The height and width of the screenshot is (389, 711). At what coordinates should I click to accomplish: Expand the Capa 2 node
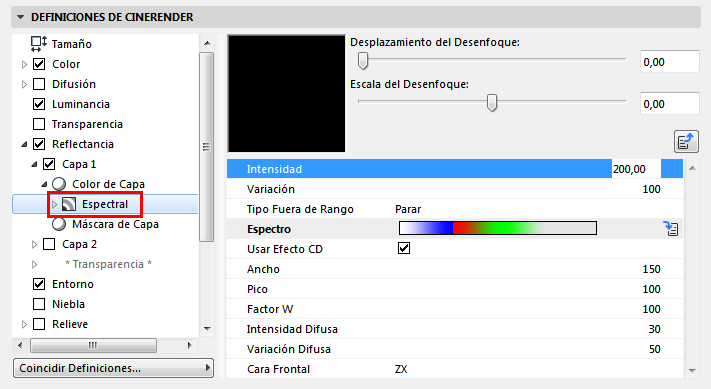34,244
